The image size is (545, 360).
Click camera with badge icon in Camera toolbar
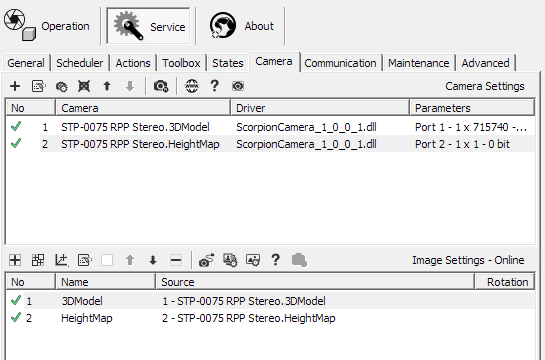coord(161,86)
